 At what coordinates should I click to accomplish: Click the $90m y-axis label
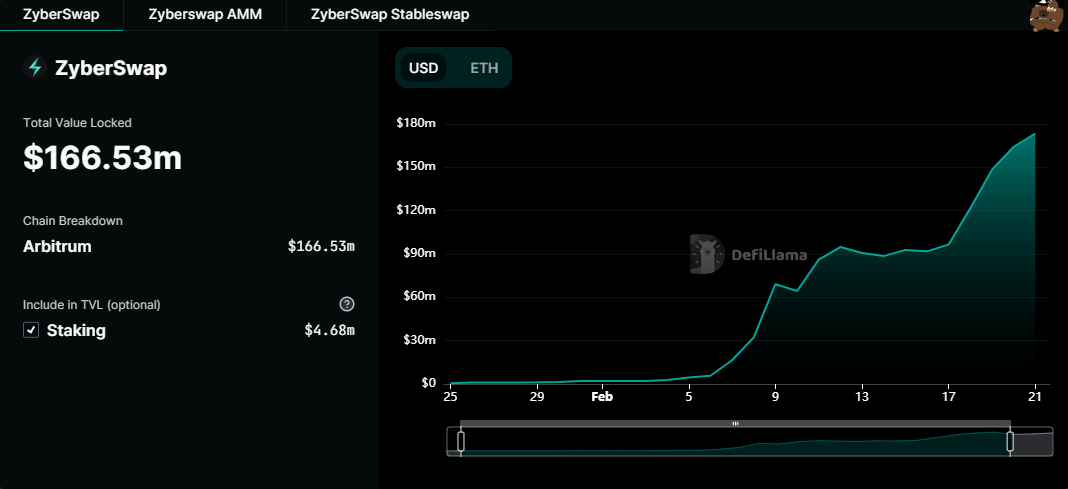(x=418, y=253)
